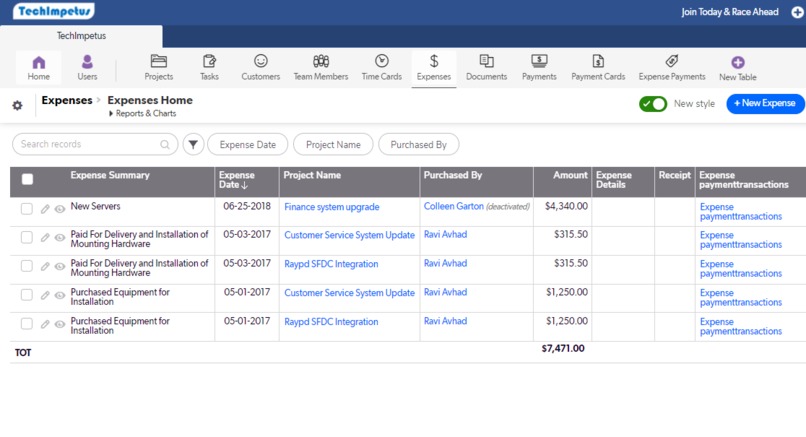
Task: Open the Project Name filter dropdown
Action: pos(333,144)
